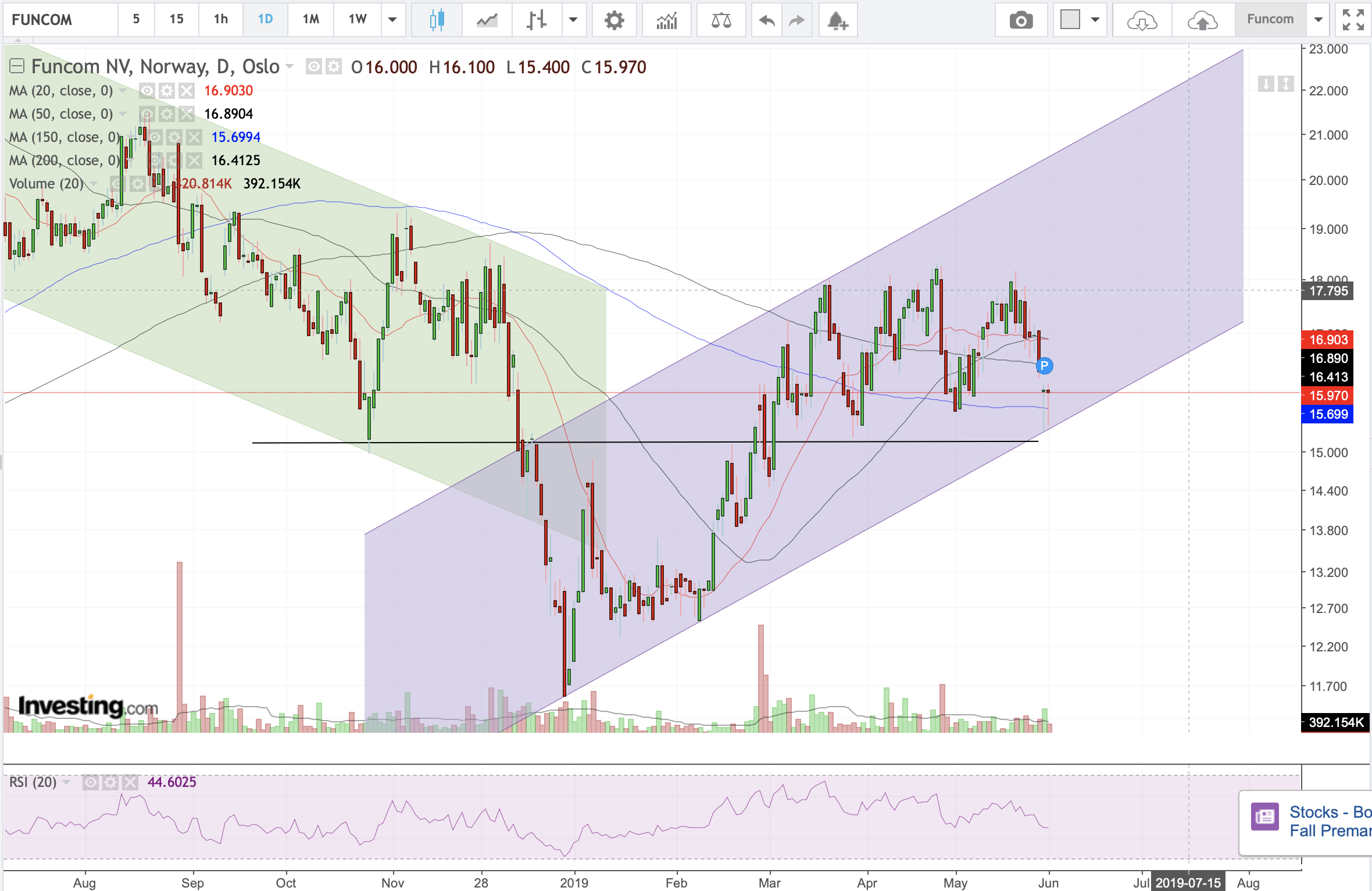Load chart layout from cloud

click(1142, 20)
